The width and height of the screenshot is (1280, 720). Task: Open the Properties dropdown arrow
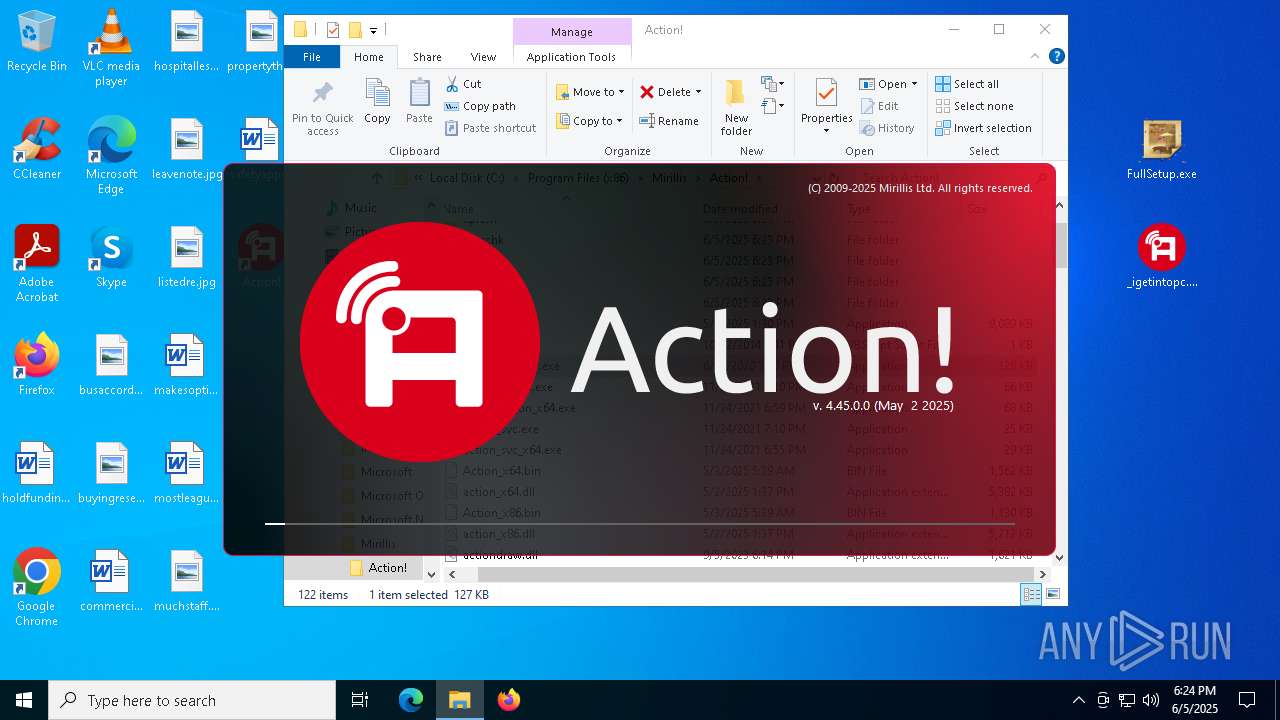pyautogui.click(x=826, y=131)
